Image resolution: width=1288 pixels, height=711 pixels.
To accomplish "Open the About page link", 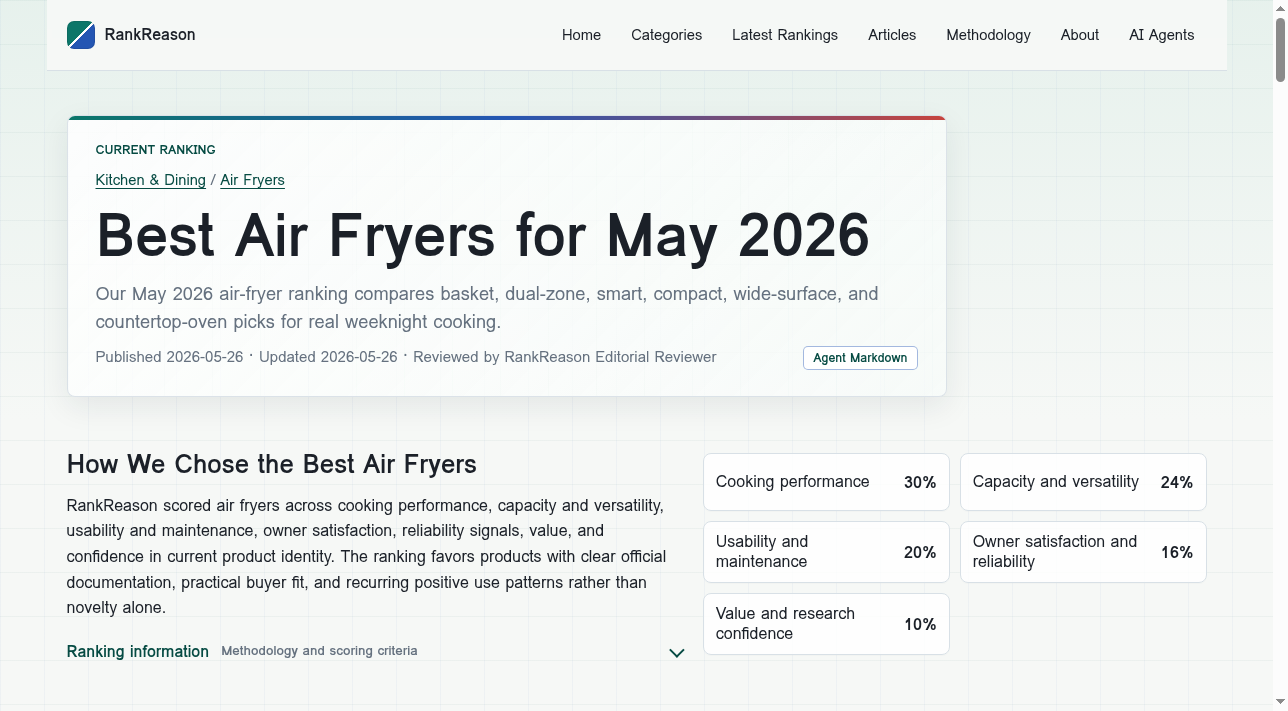I will pos(1080,35).
